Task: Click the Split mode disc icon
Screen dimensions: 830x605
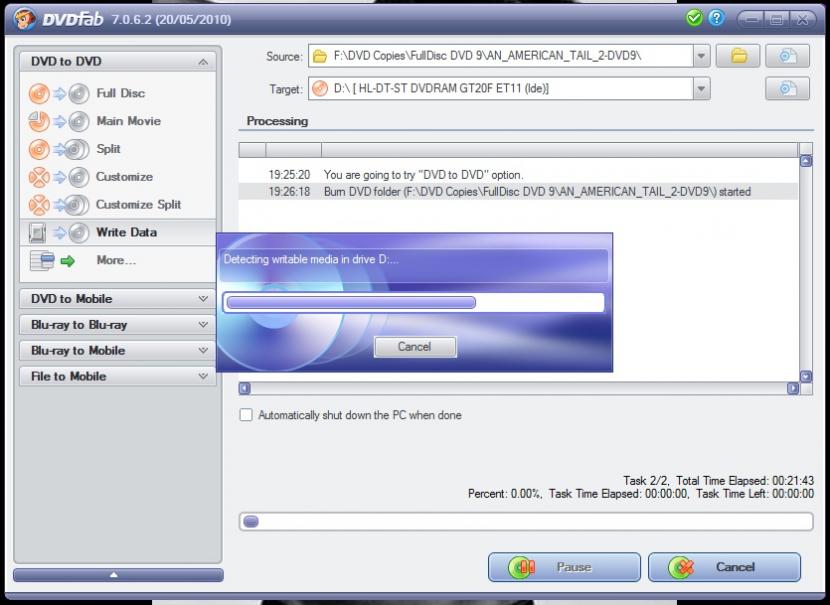Action: [59, 149]
